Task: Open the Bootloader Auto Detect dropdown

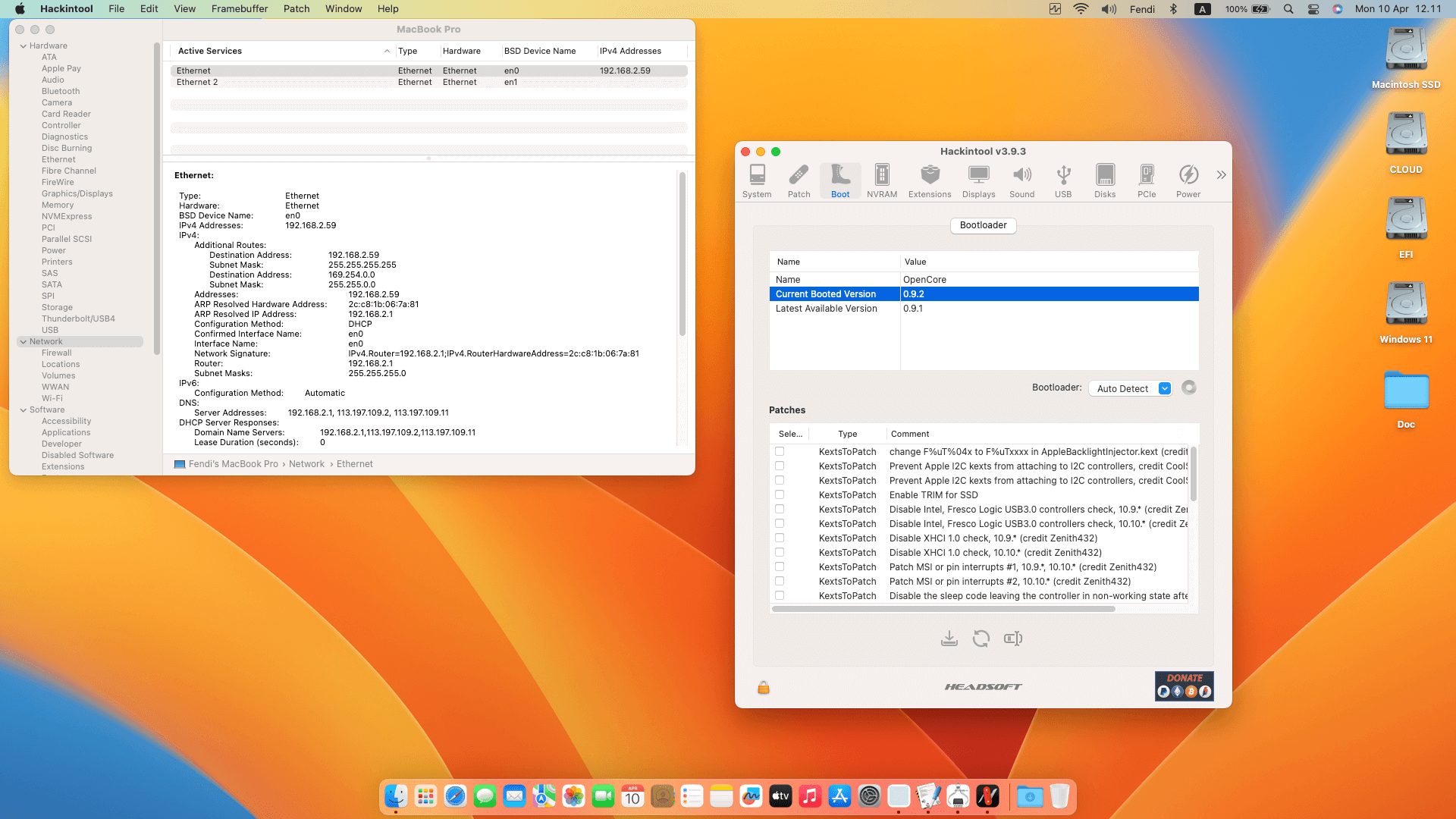Action: coord(1130,388)
